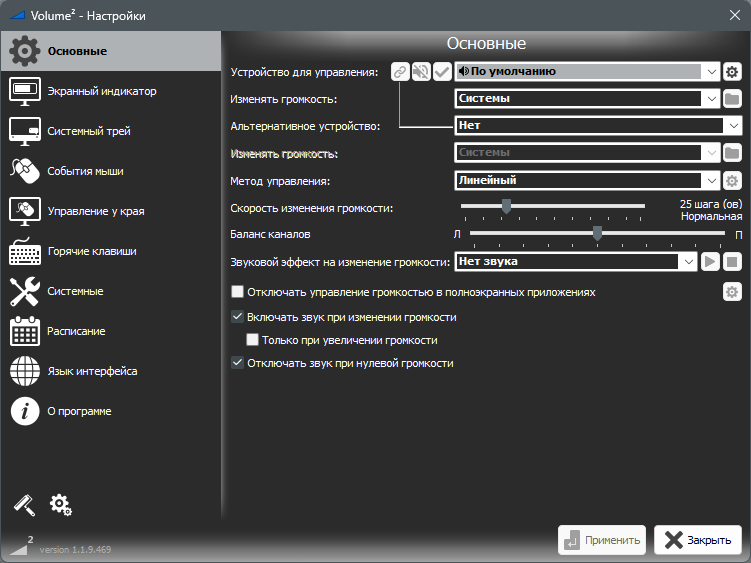751x563 pixels.
Task: Toggle Отключать звук при нулевой громкости
Action: tap(237, 363)
